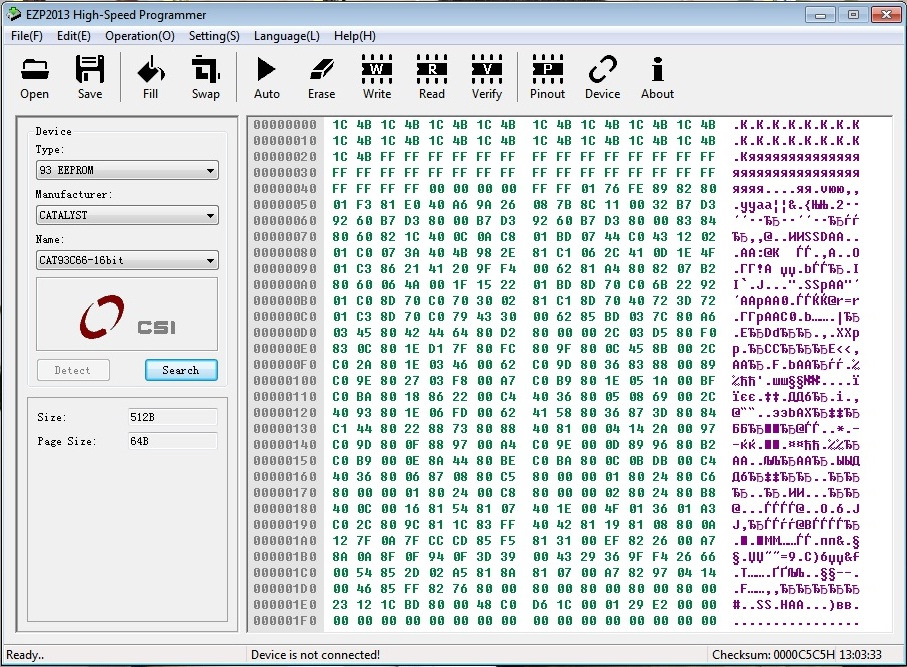Screen dimensions: 907x667
Task: Show the Pinout diagram
Action: pos(547,77)
